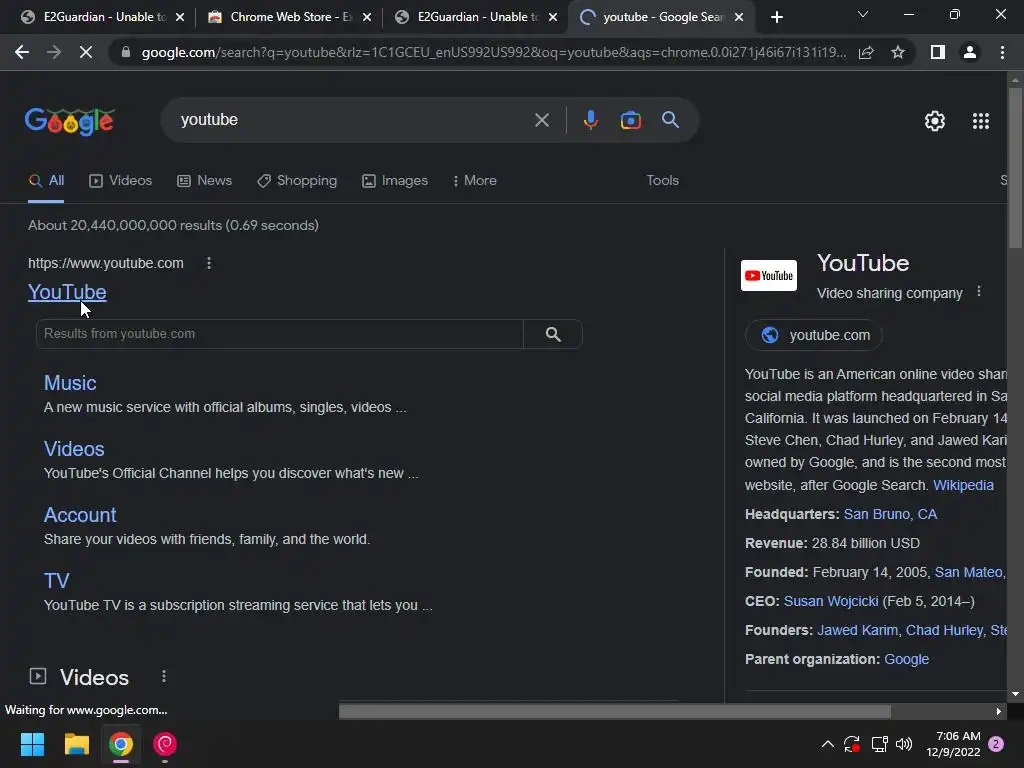
Task: Click the horizontal scrollbar thumb
Action: point(615,711)
